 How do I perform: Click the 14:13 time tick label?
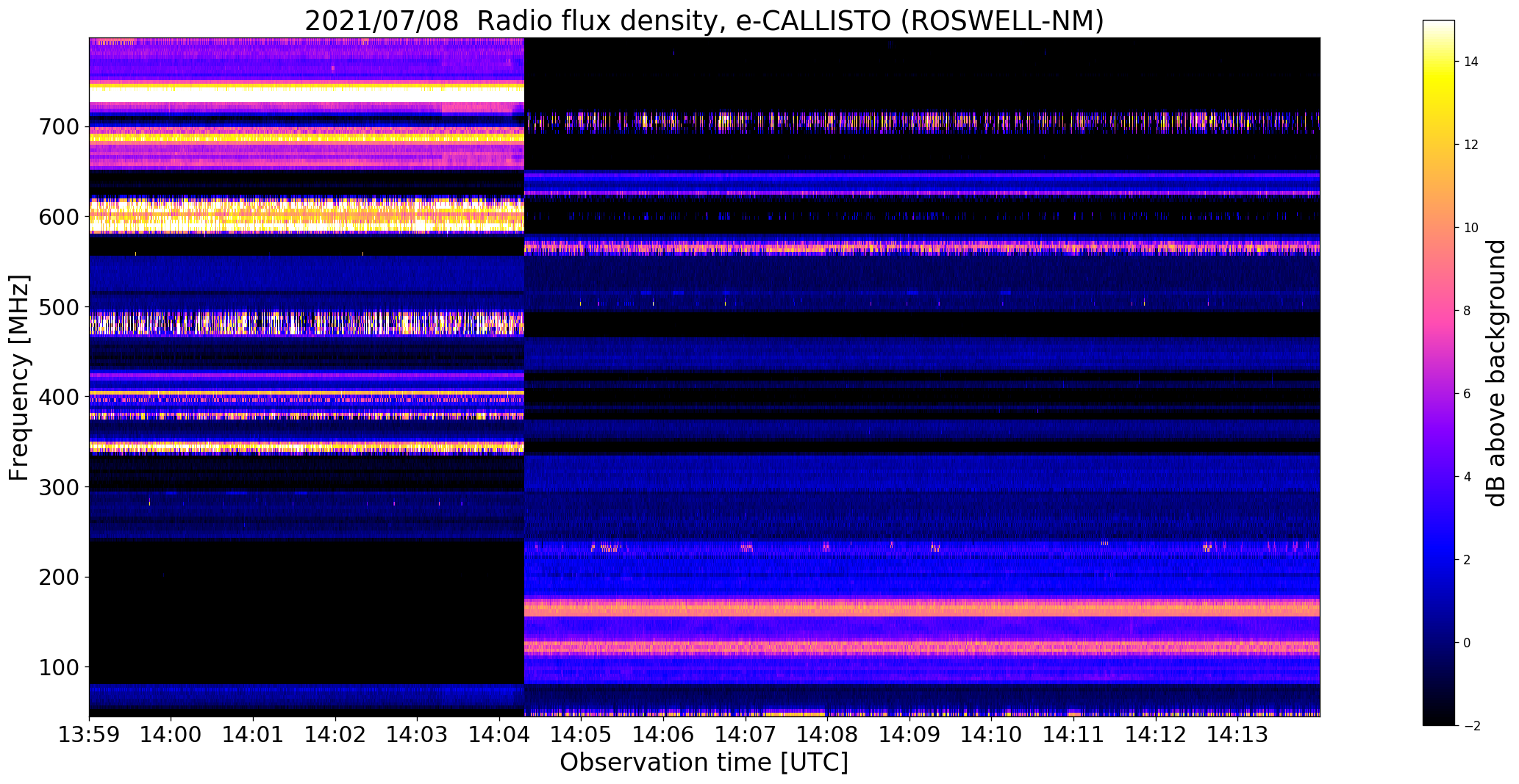coord(1238,736)
